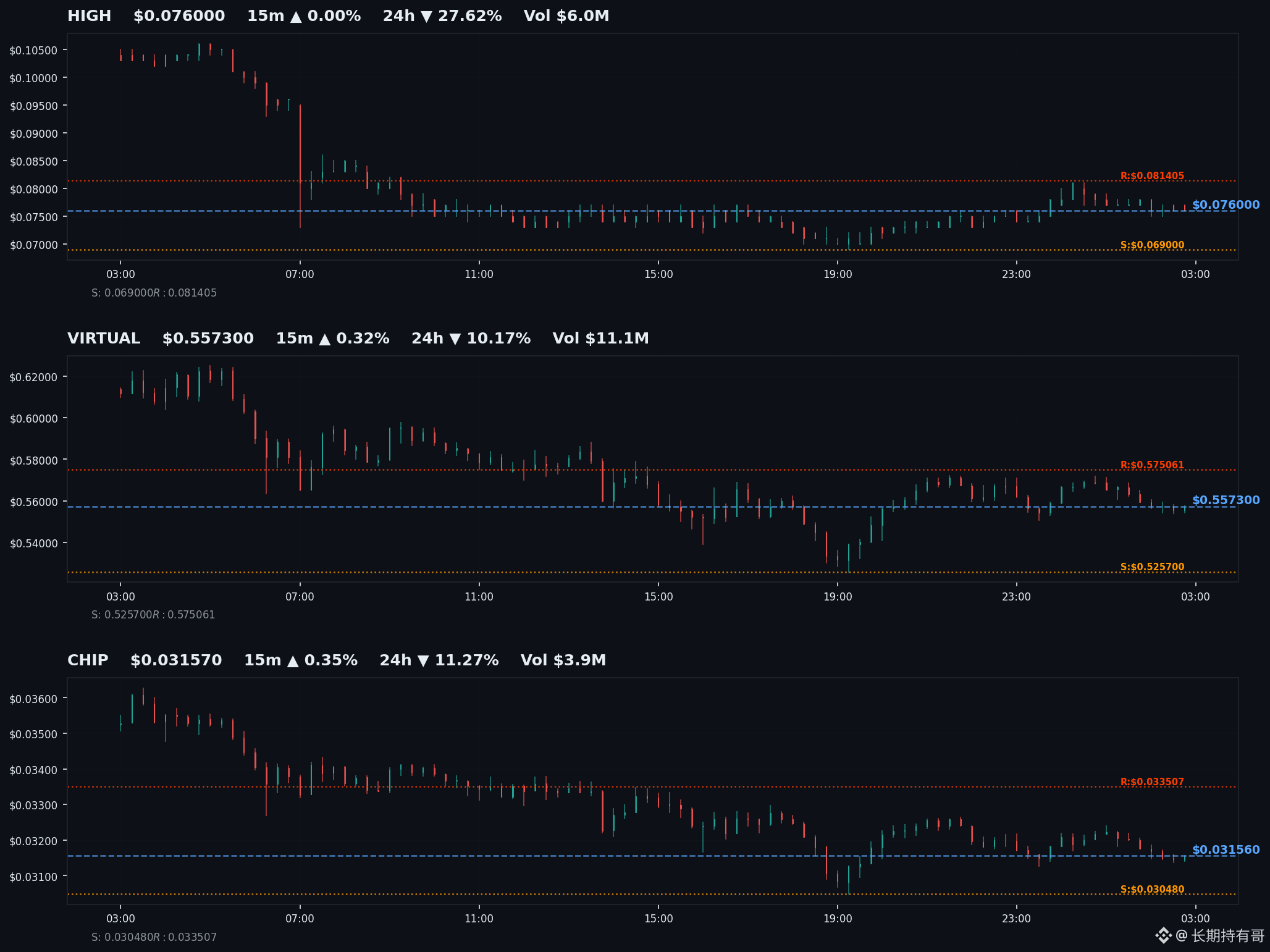Image resolution: width=1270 pixels, height=952 pixels.
Task: Click the 11:00 time label under CHIP chart
Action: tap(479, 919)
